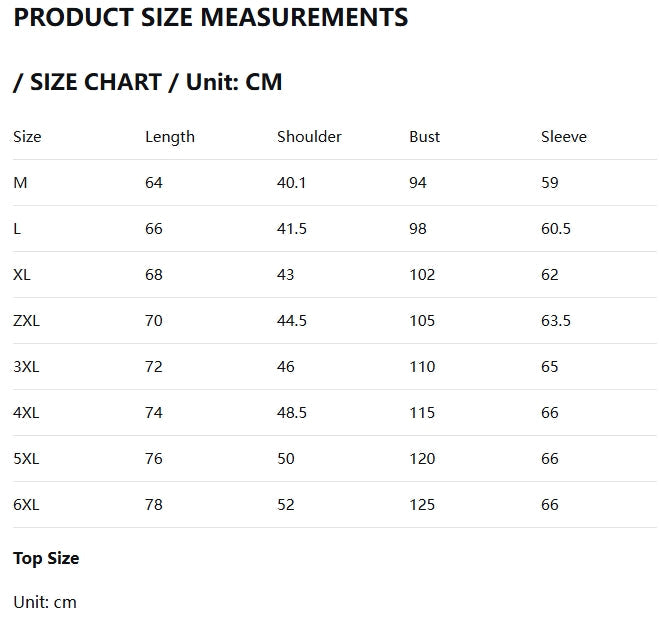This screenshot has width=659, height=622.
Task: Click the 60.5 sleeve value
Action: (x=556, y=229)
